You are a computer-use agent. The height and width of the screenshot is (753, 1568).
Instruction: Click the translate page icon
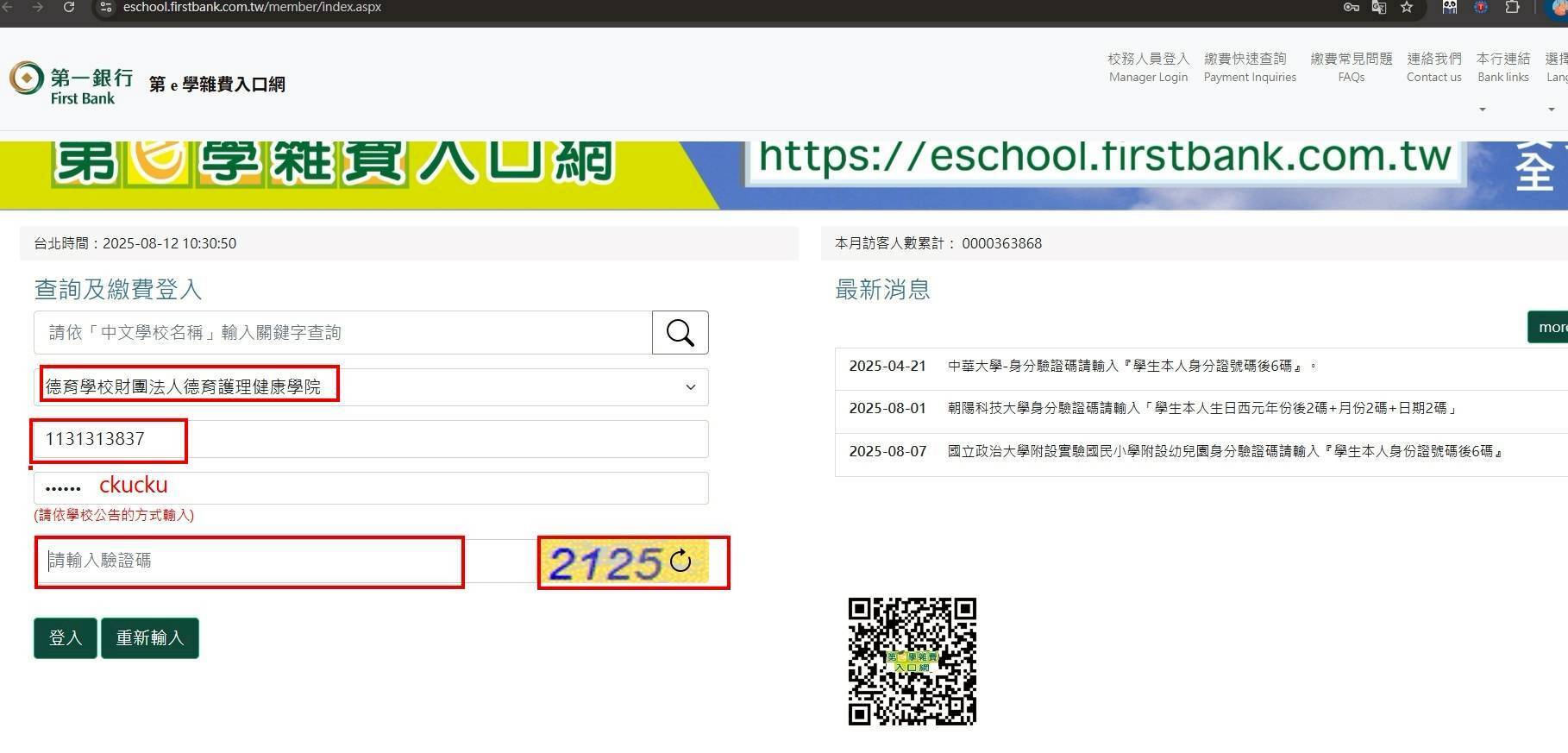(1379, 8)
